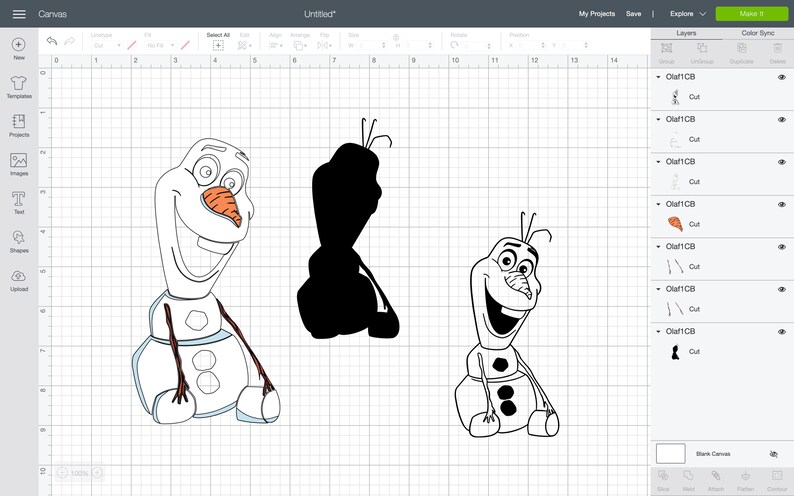Viewport: 794px width, 496px height.
Task: Open the Arrange dropdown
Action: pyautogui.click(x=300, y=46)
